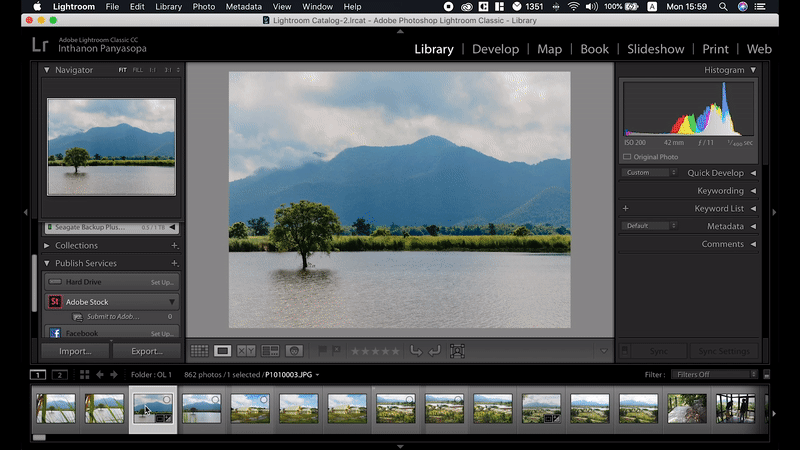Screen dimensions: 800x450
Task: Rotate photo counter-clockwise with toolbar arrow
Action: coord(418,351)
